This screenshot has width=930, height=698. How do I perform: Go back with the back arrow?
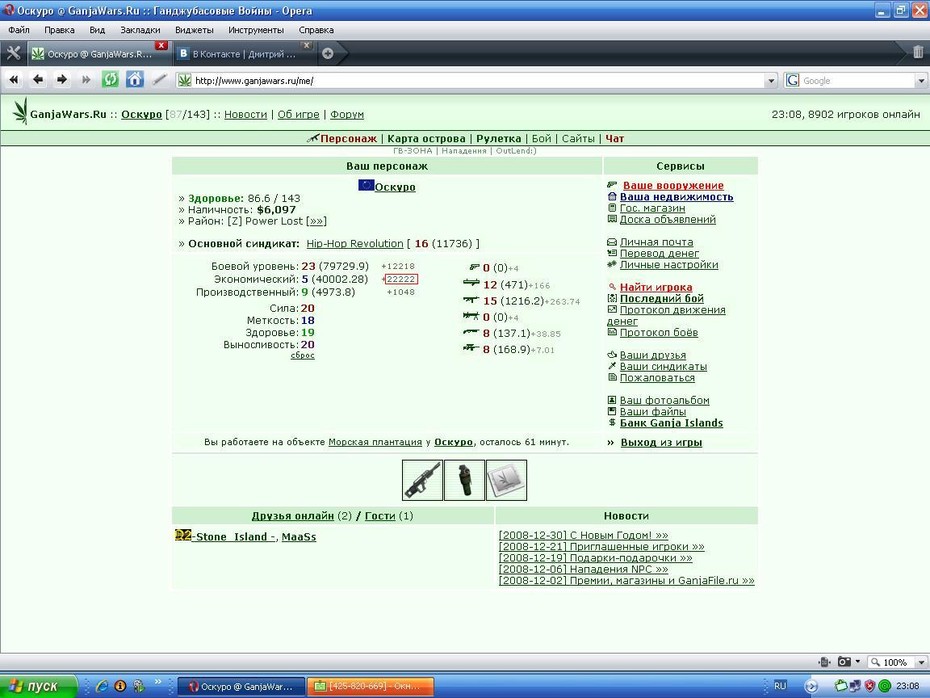[38, 79]
